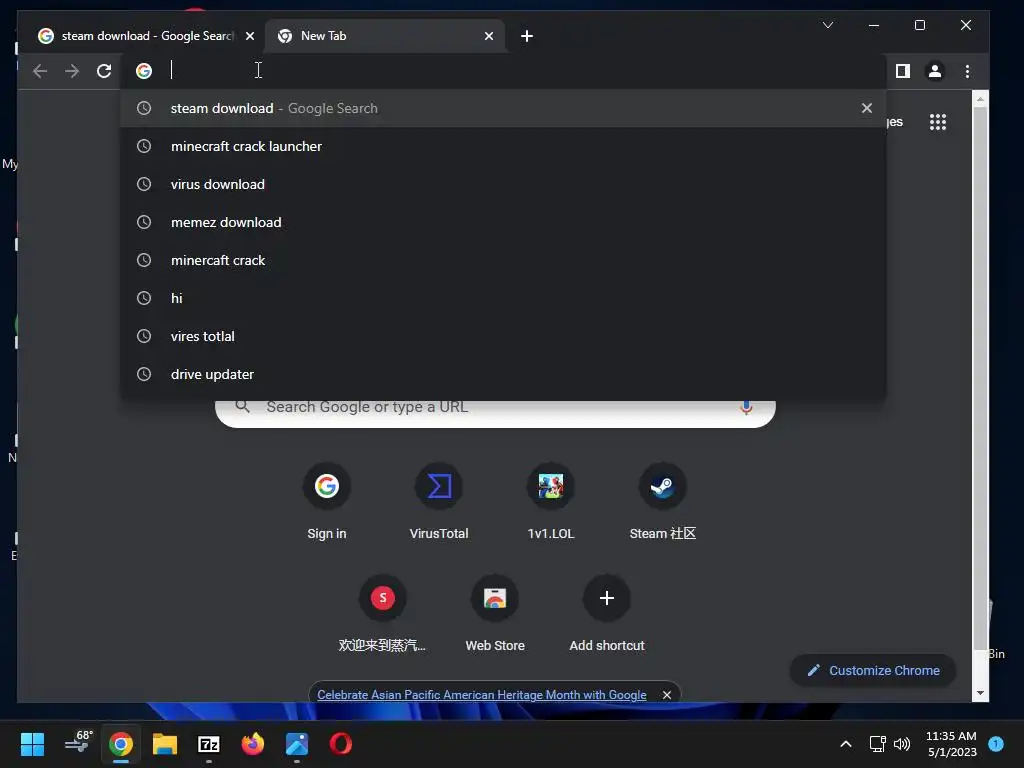Viewport: 1024px width, 768px height.
Task: Open the clock showing 11:35 AM
Action: (952, 744)
